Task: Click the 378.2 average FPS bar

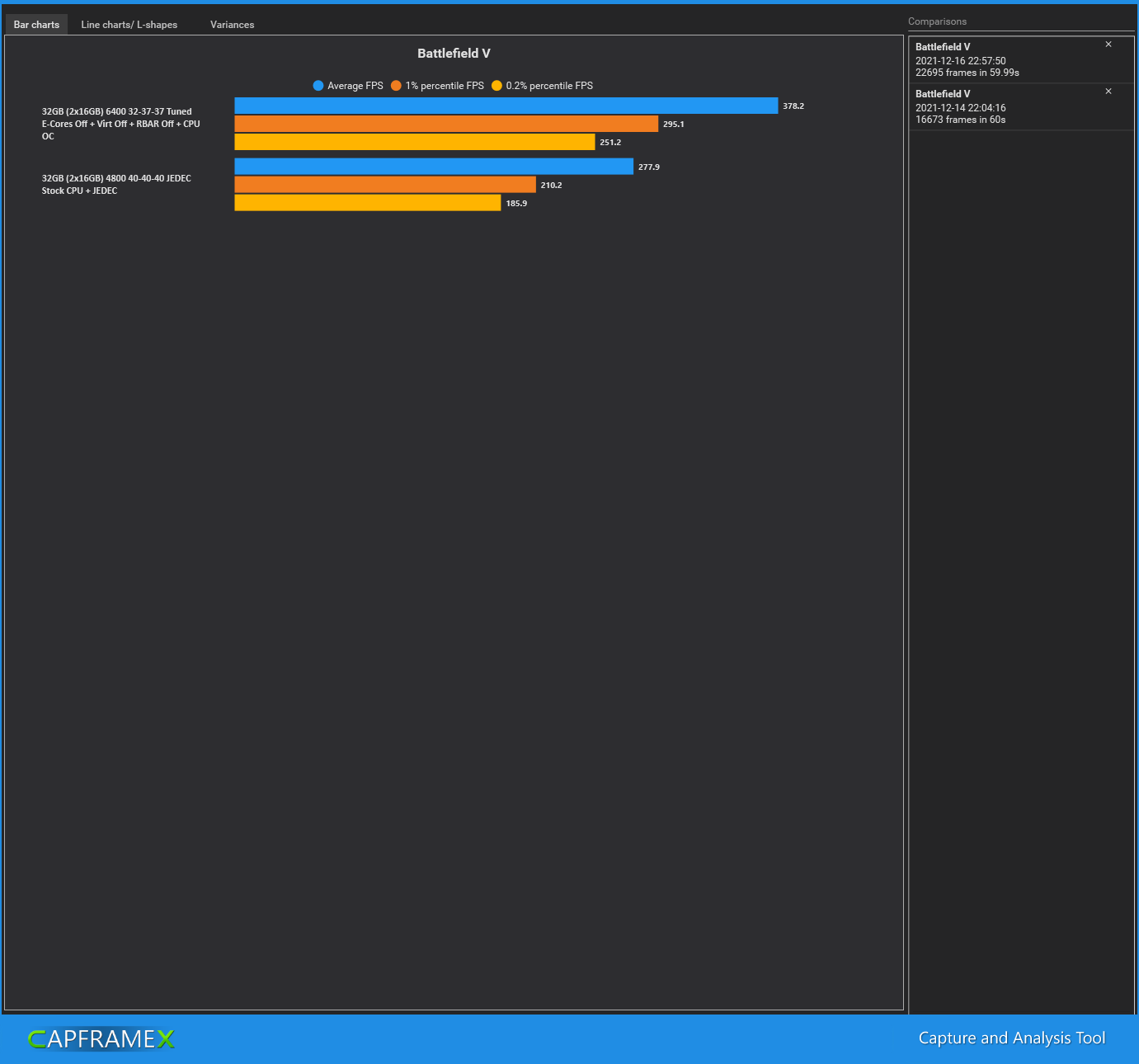Action: [x=506, y=106]
